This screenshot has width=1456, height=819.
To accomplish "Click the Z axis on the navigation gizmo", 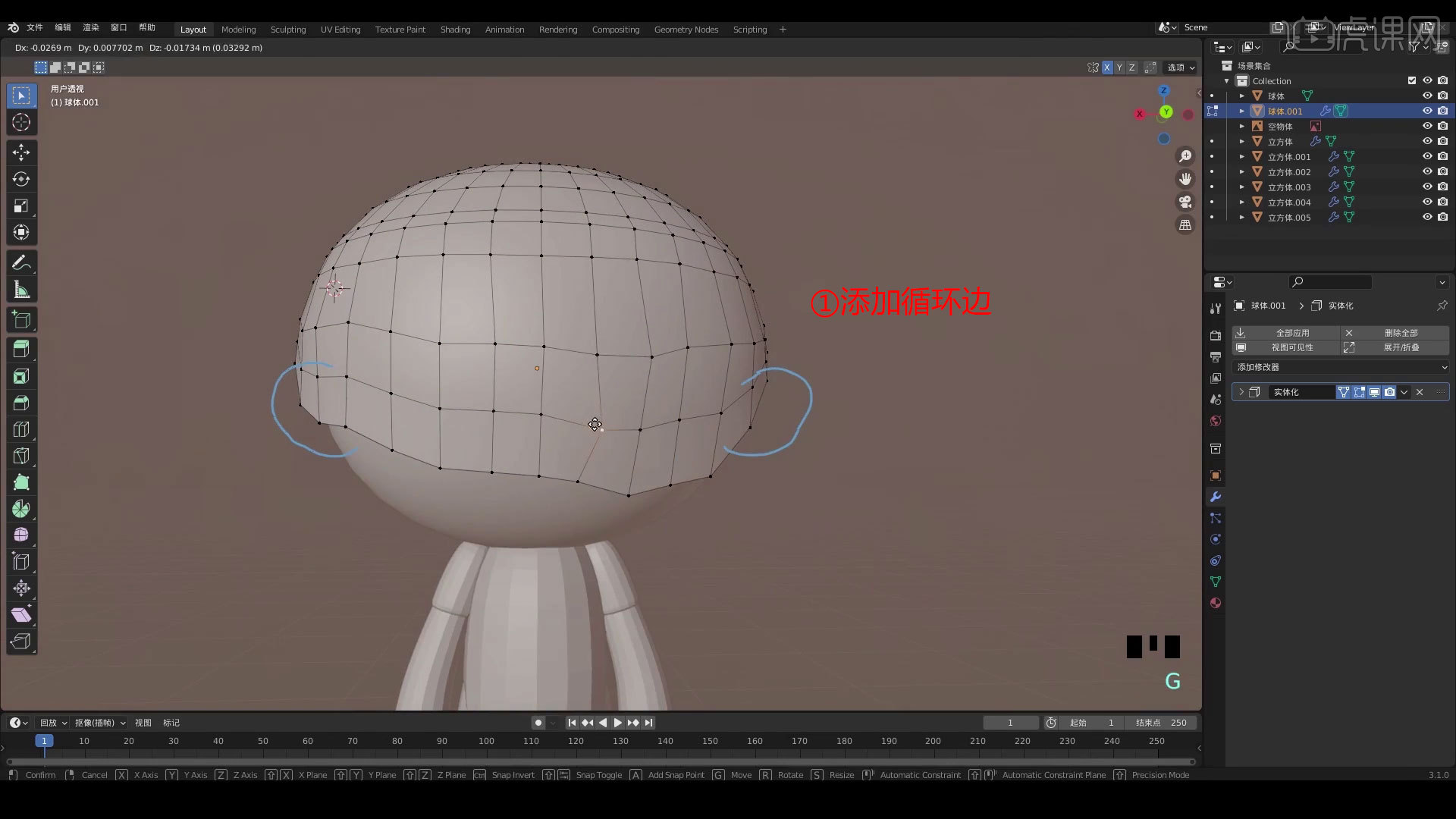I will coord(1164,90).
